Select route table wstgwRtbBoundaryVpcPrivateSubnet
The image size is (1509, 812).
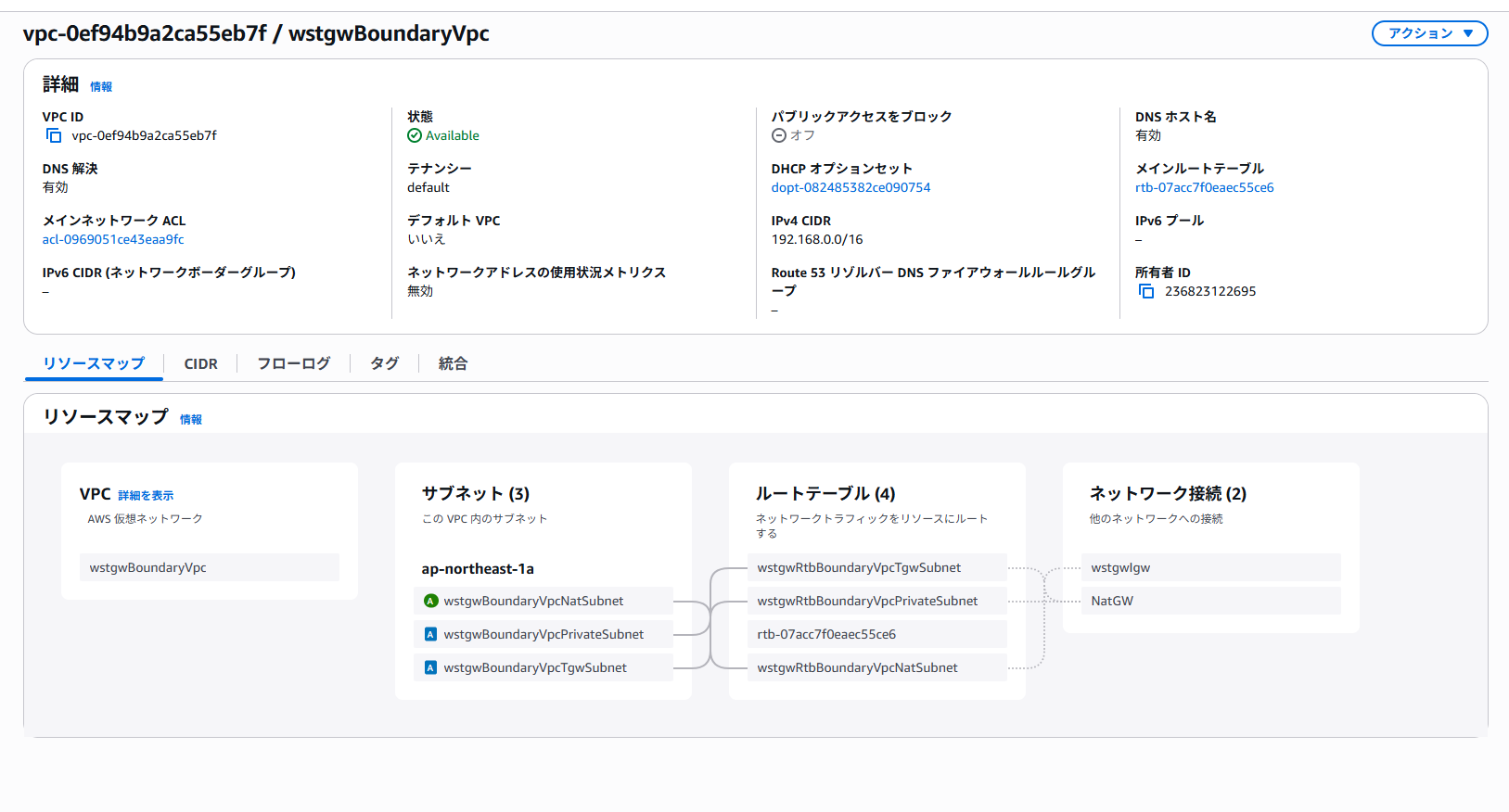coord(877,601)
